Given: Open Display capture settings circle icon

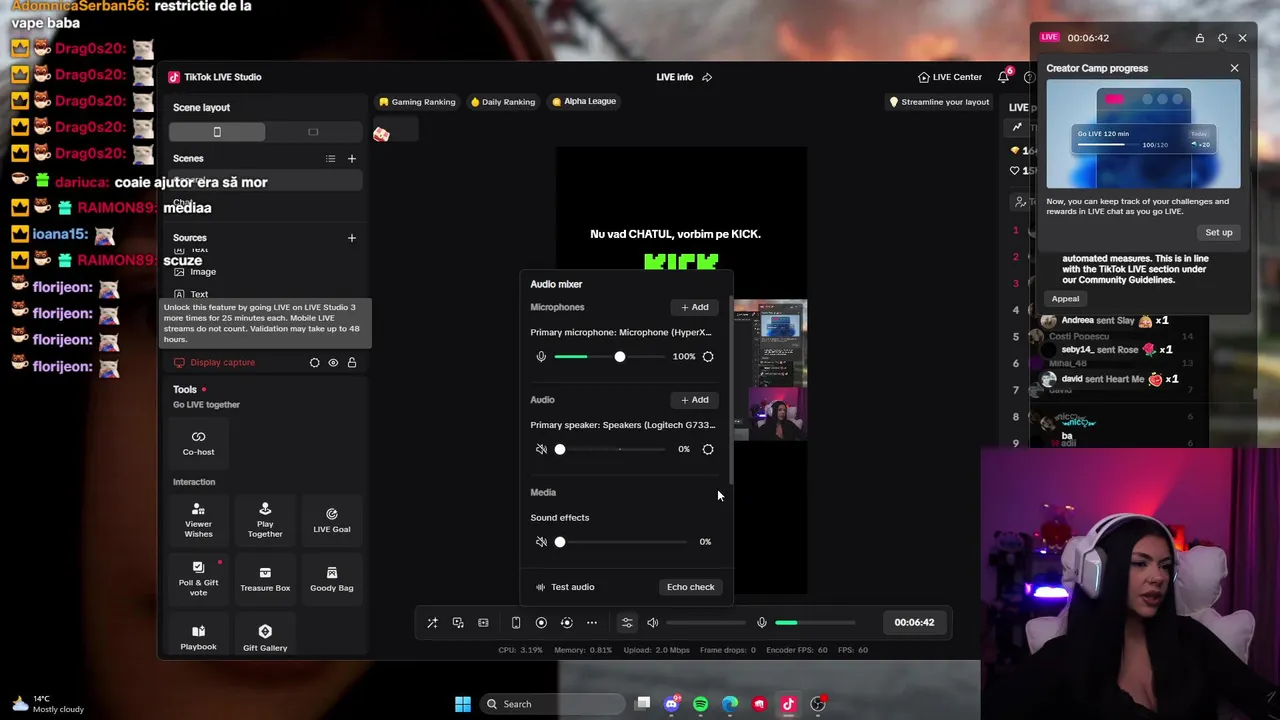Looking at the screenshot, I should coord(315,362).
